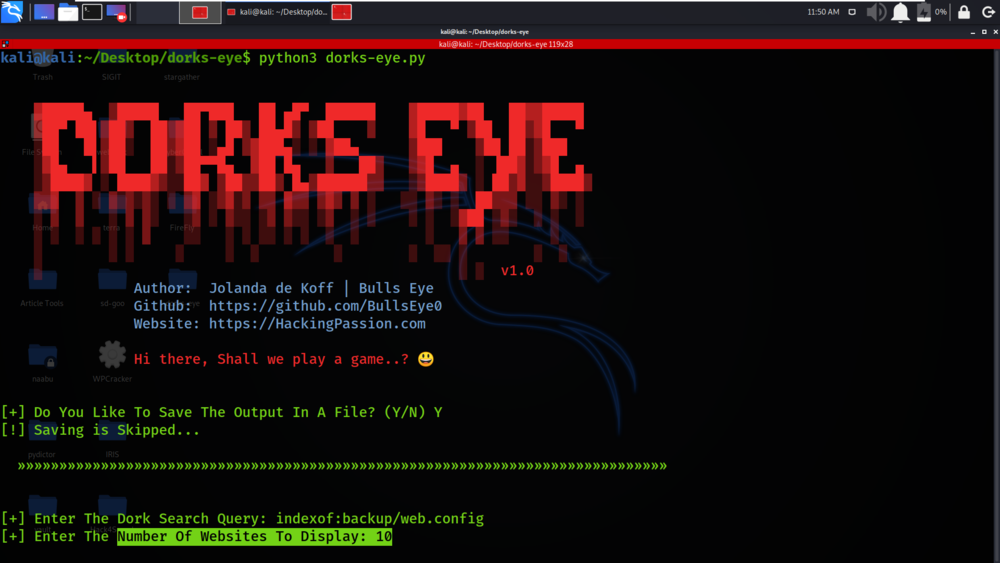Click the Dork Search Query prompt line

tap(242, 519)
